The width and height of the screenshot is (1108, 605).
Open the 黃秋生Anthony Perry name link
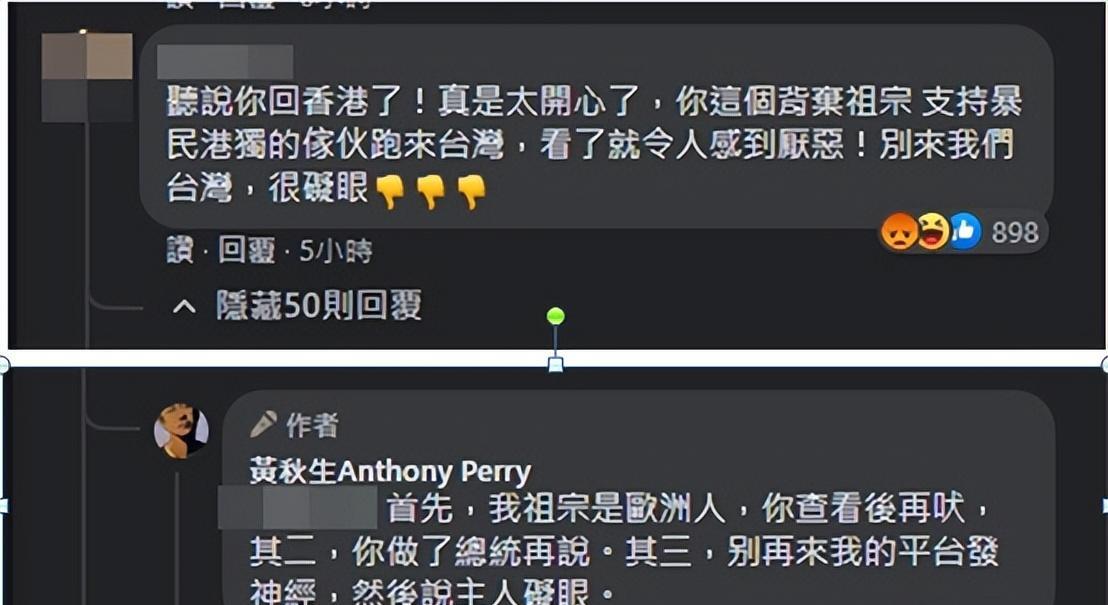[x=389, y=471]
